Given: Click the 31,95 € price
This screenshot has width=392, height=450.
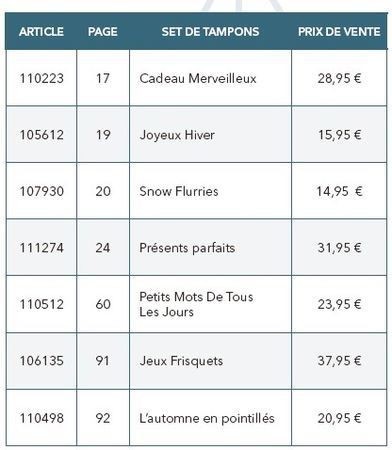Looking at the screenshot, I should 339,248.
